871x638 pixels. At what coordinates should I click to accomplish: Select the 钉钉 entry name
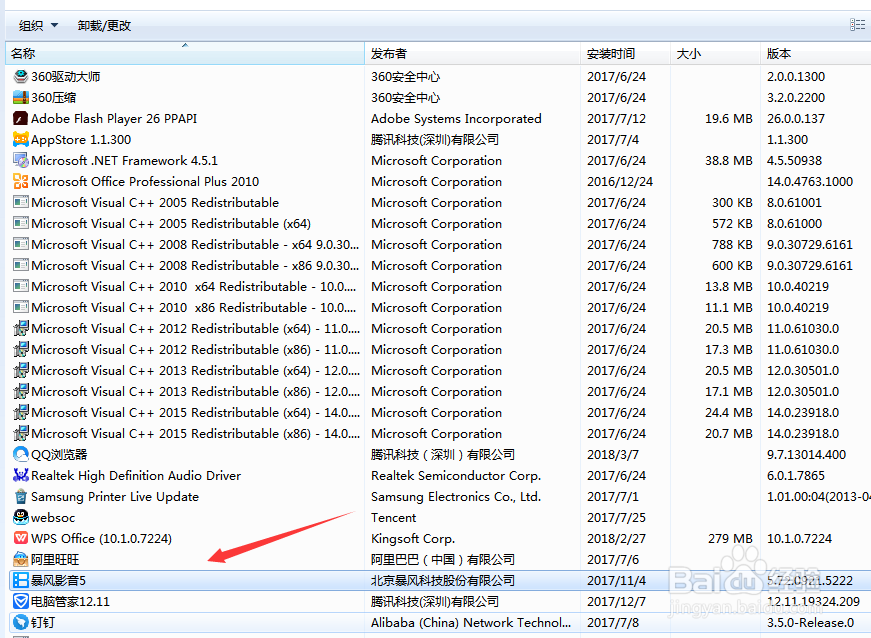point(43,622)
